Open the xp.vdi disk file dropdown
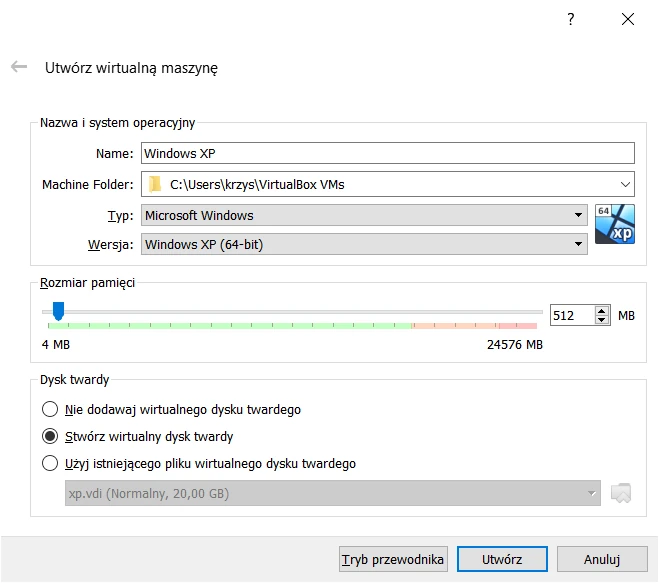 (332, 493)
